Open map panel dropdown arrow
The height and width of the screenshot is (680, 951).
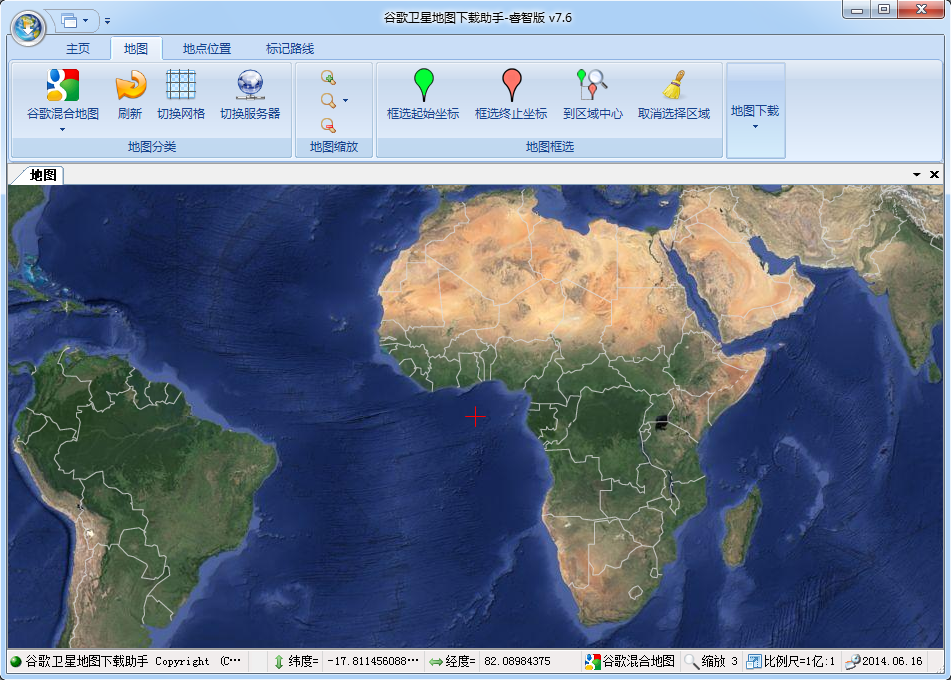(x=916, y=175)
